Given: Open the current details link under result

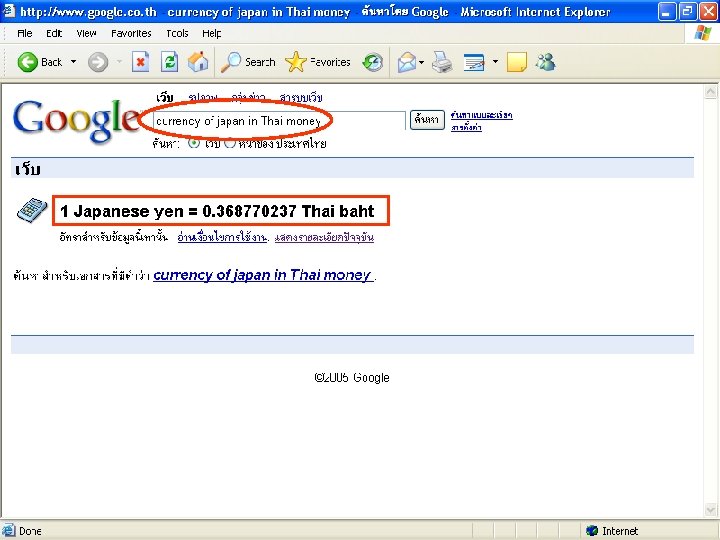Looking at the screenshot, I should (324, 237).
